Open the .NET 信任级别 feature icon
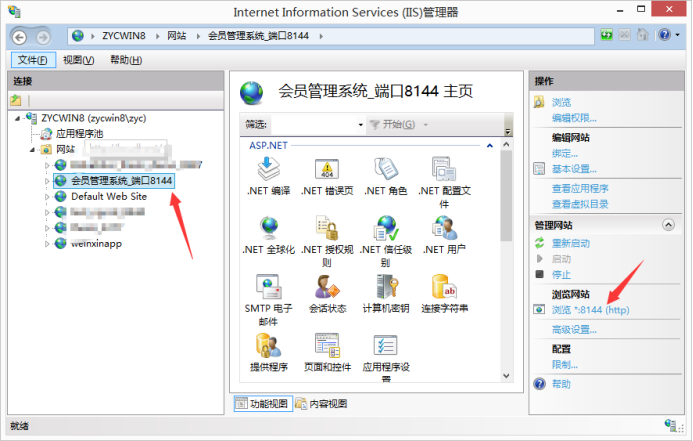 (x=385, y=228)
